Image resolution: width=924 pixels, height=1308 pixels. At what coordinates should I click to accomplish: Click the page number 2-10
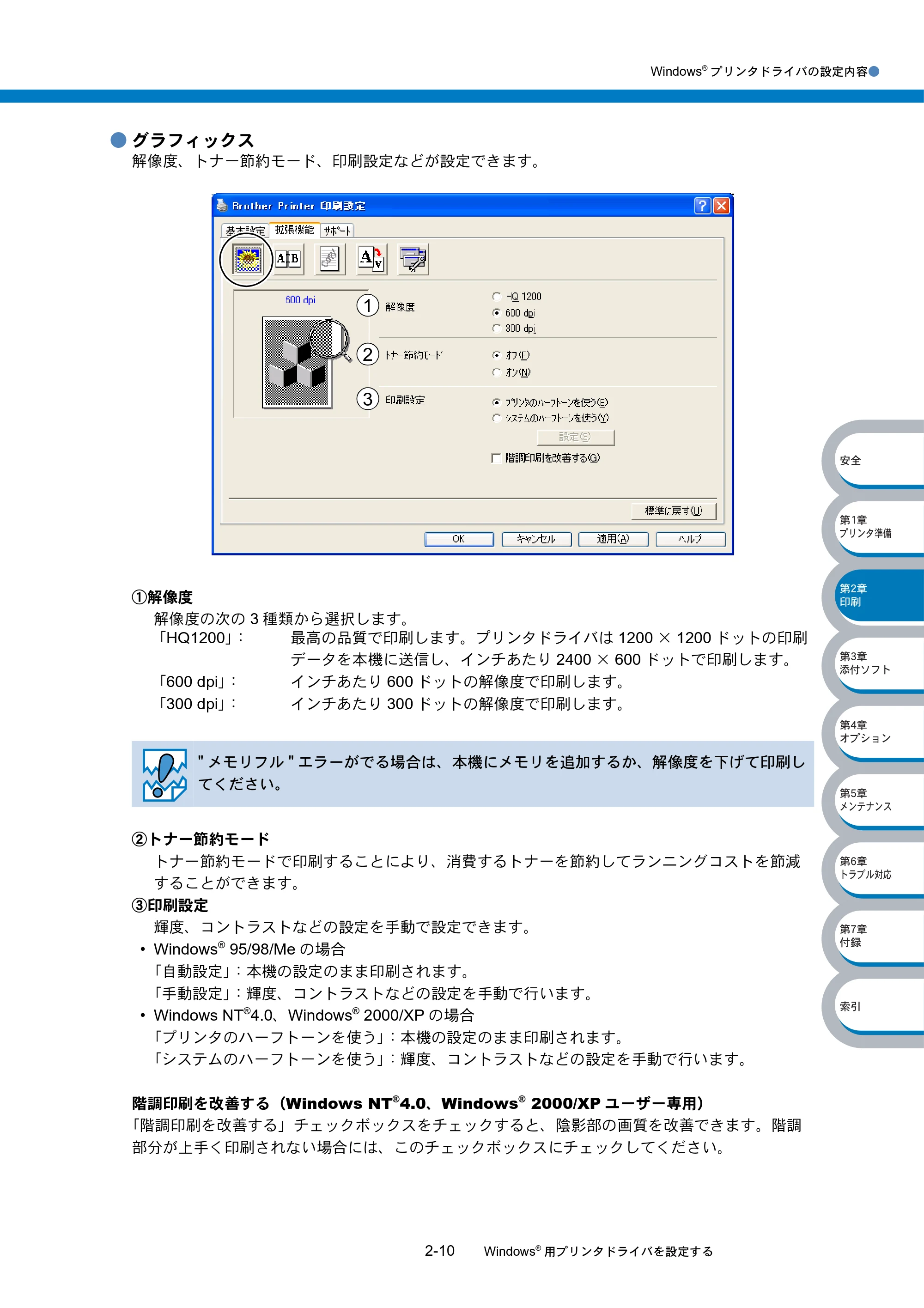pos(440,1251)
